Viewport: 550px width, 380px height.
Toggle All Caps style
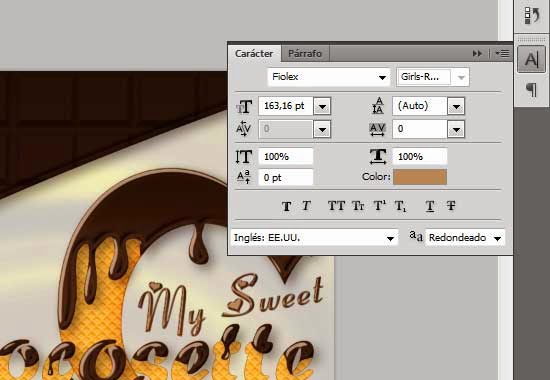click(x=336, y=206)
